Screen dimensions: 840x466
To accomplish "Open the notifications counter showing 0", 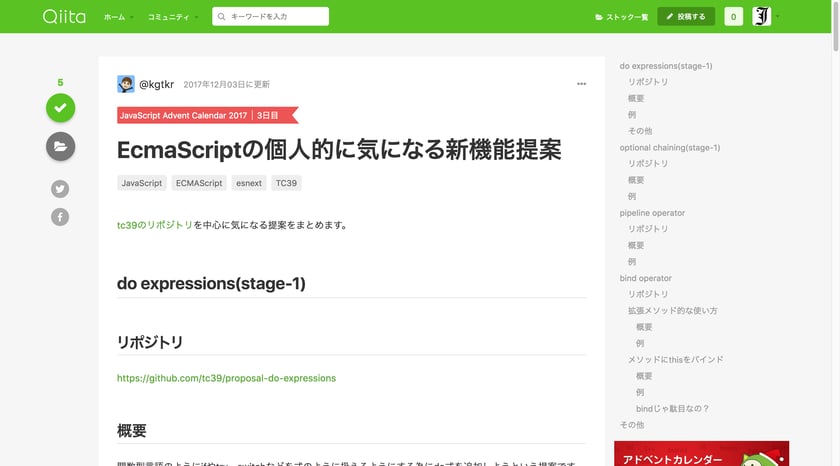I will [733, 17].
